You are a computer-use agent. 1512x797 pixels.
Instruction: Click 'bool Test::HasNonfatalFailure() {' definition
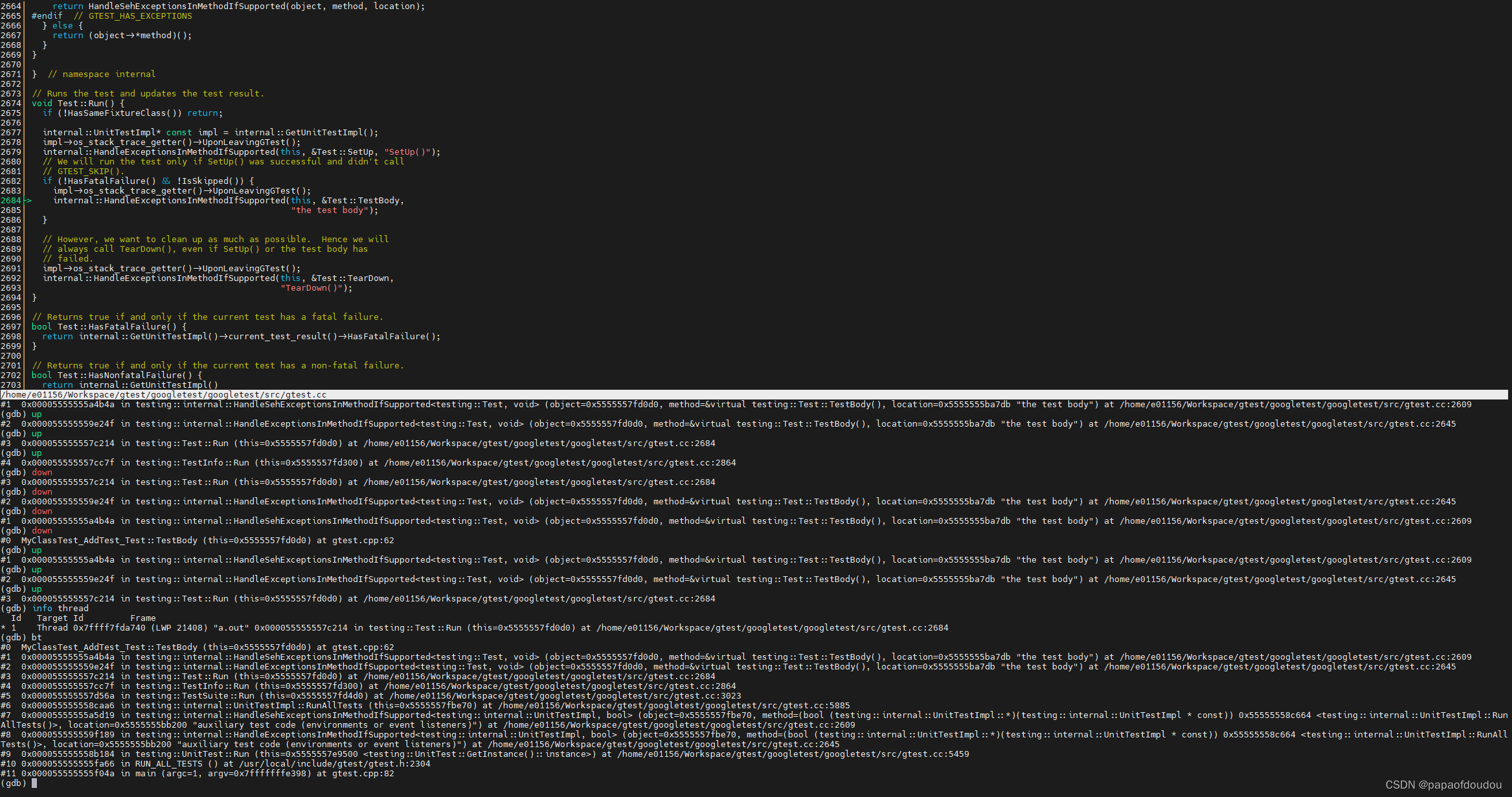coord(117,376)
